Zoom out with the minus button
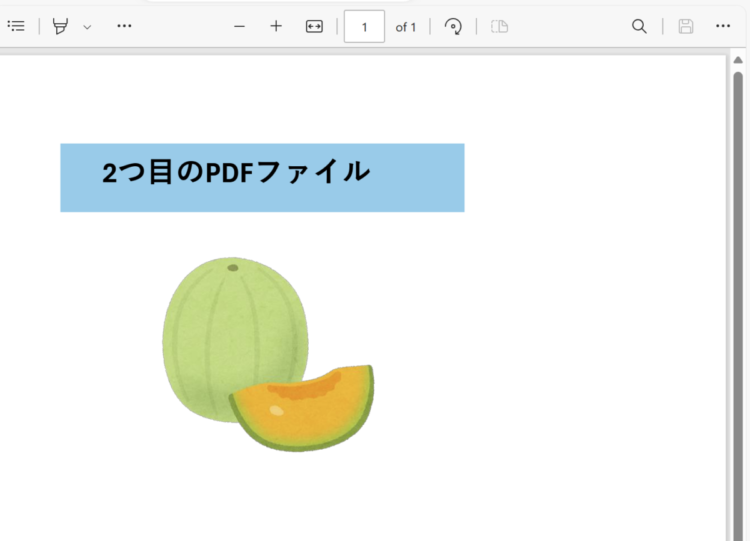 coord(240,26)
